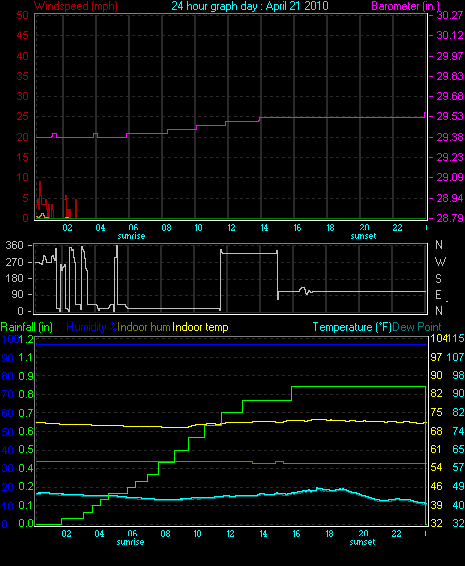Click the W compass label beside direction graph
The width and height of the screenshot is (465, 566).
[440, 261]
